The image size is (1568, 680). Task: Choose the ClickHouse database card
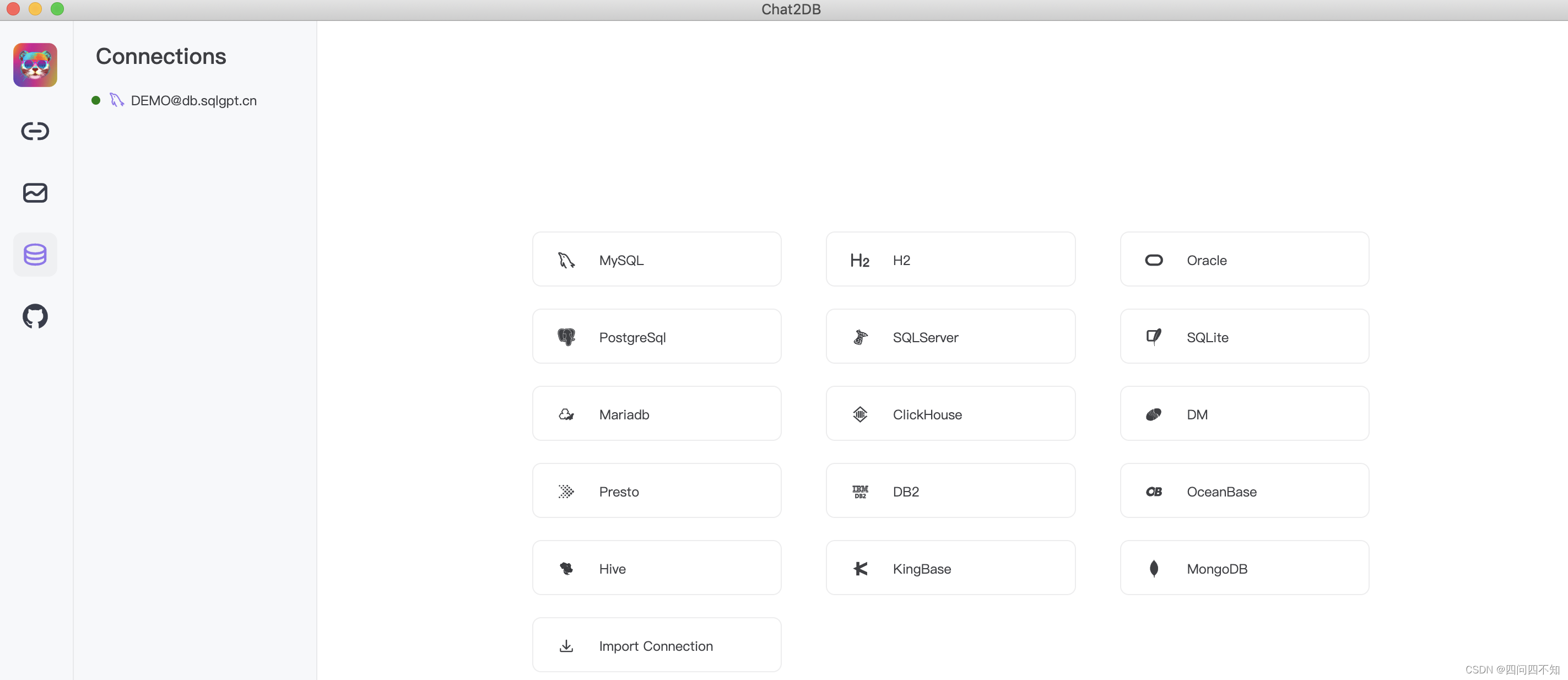pyautogui.click(x=950, y=414)
